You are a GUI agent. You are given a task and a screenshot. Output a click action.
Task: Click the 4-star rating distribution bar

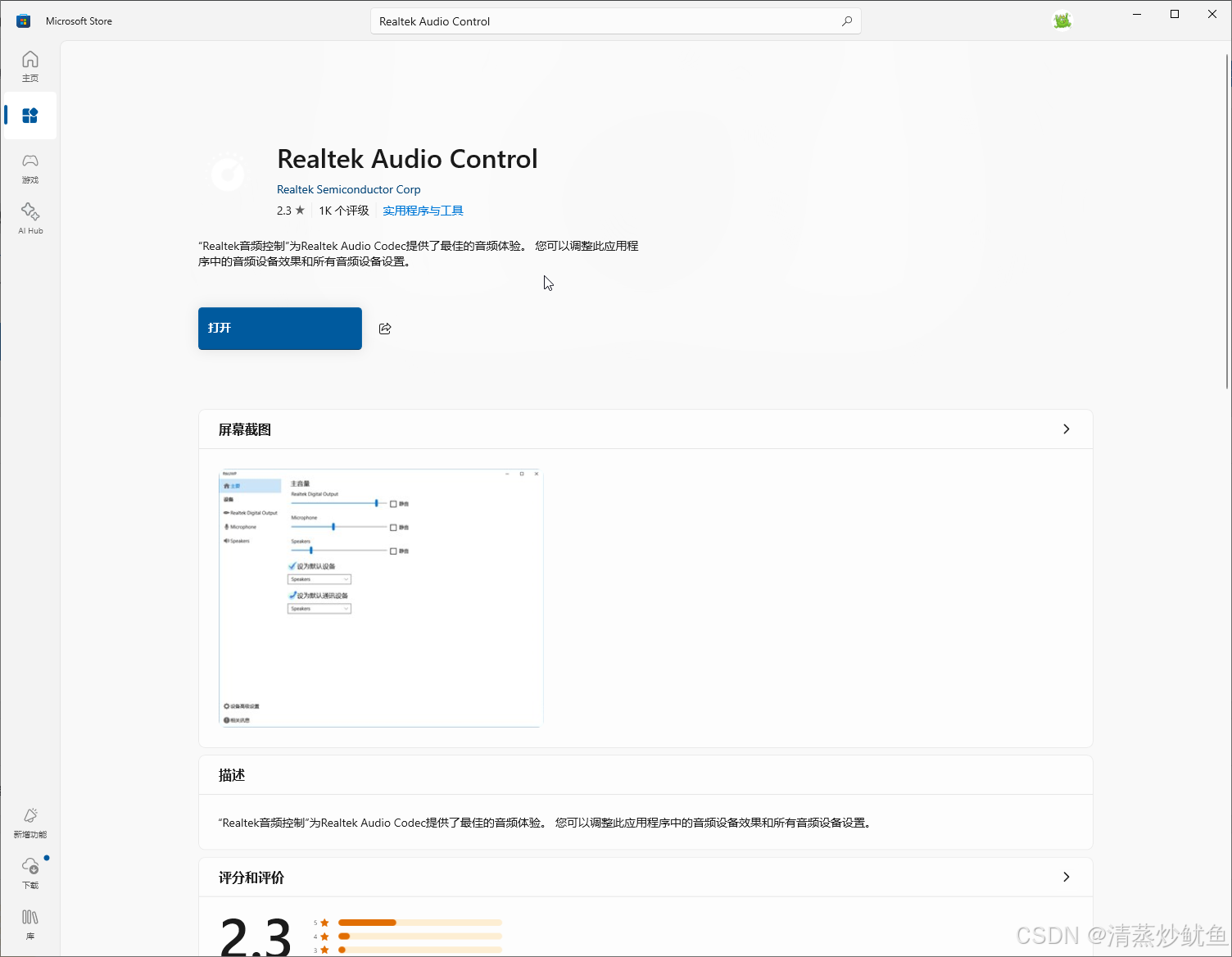click(x=419, y=936)
